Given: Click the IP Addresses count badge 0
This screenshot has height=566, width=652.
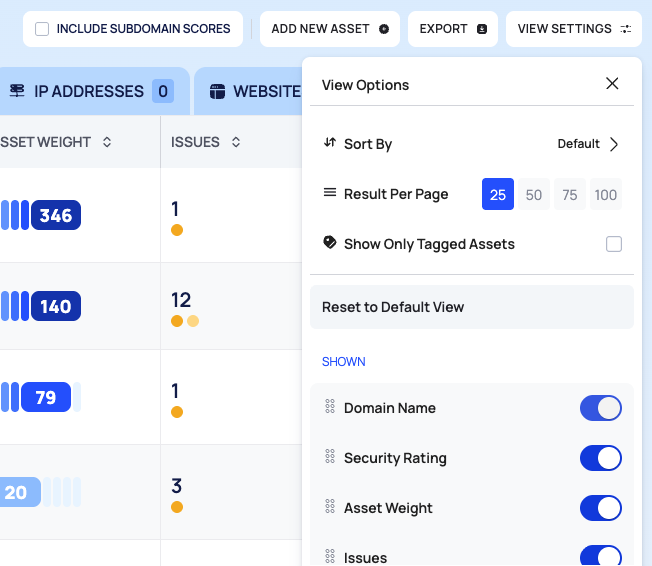Looking at the screenshot, I should click(x=163, y=91).
